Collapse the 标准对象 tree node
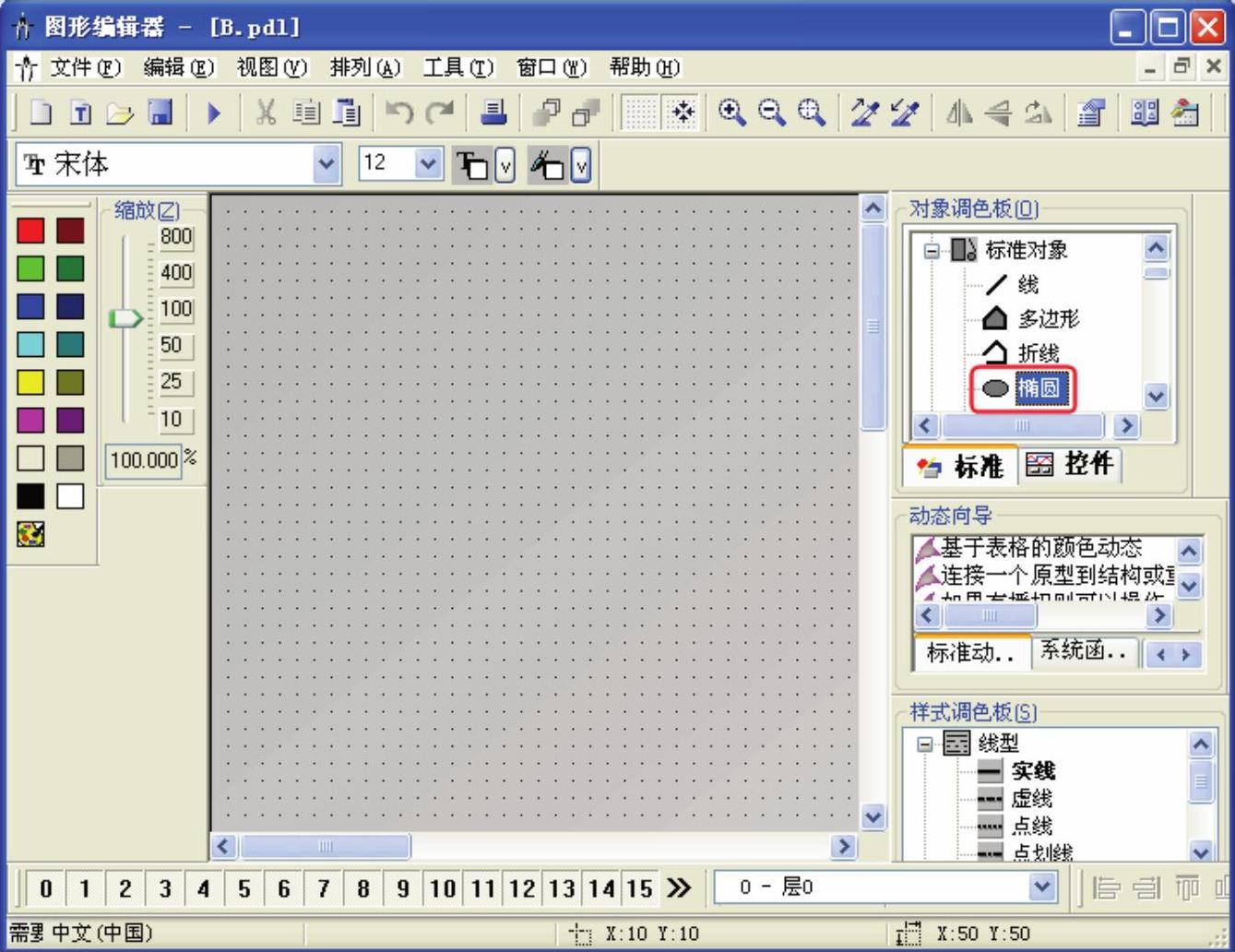Viewport: 1235px width, 952px height. coord(932,250)
